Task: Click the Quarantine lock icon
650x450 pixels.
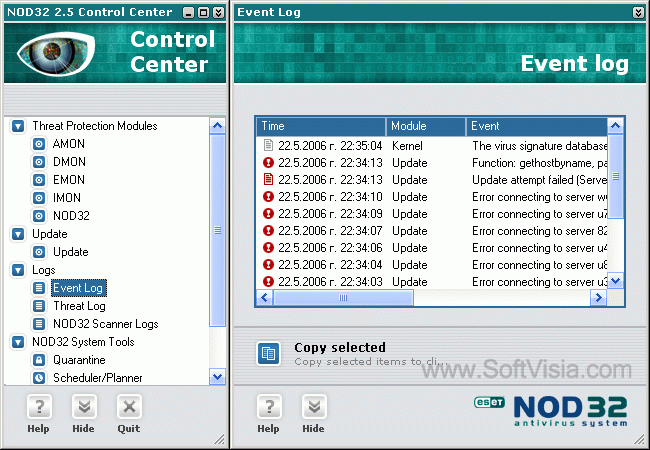Action: 39,360
